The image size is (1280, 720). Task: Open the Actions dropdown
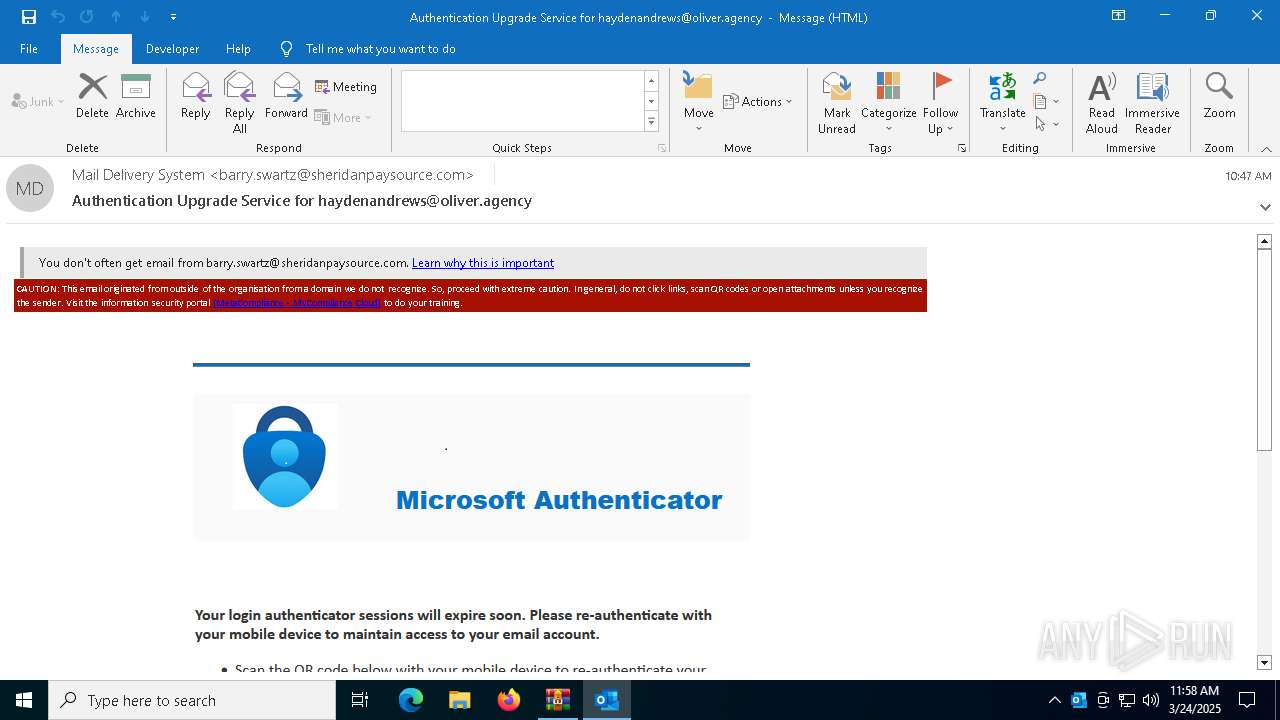point(757,101)
